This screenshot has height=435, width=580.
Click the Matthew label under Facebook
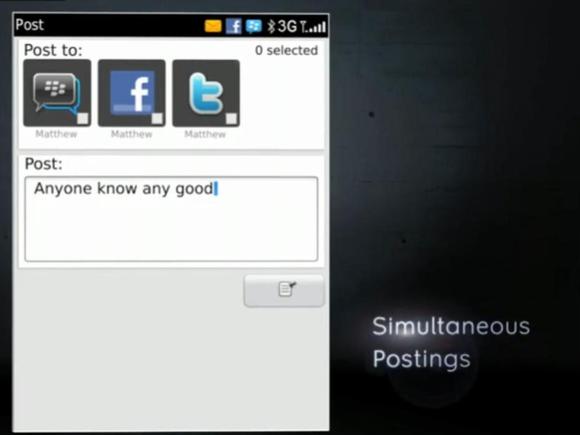[x=132, y=134]
